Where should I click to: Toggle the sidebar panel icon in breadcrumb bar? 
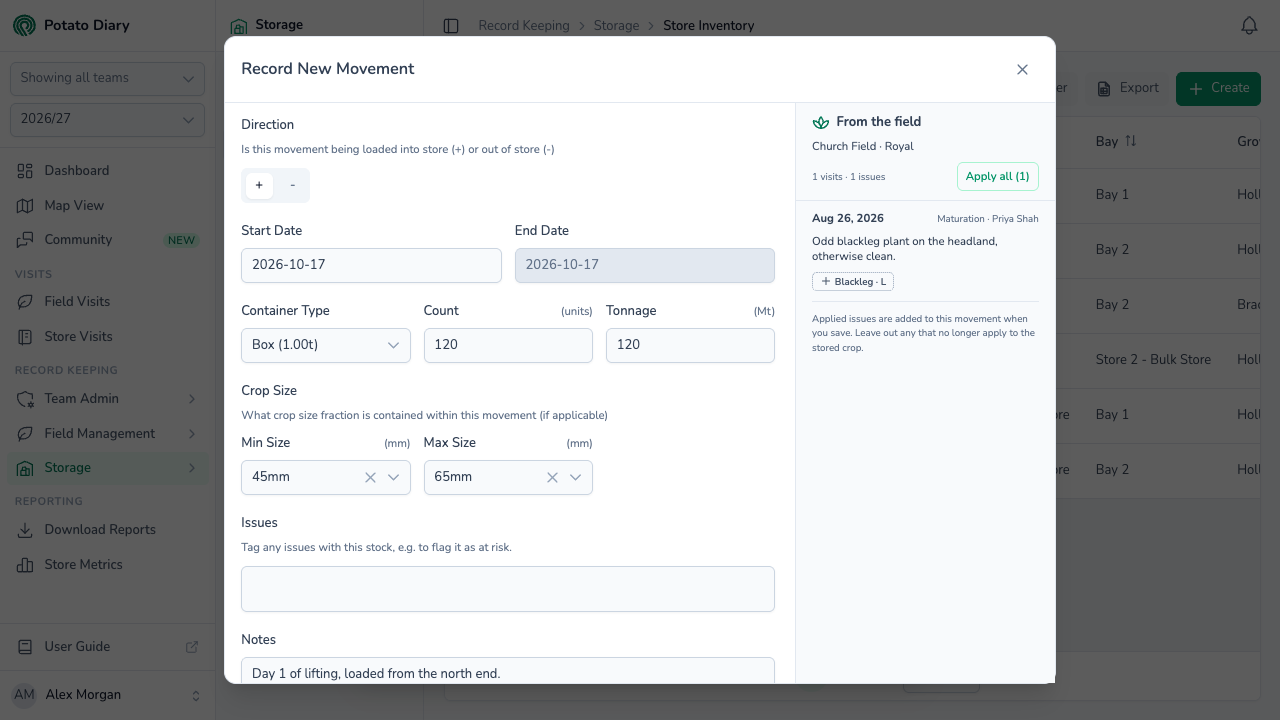click(x=451, y=26)
